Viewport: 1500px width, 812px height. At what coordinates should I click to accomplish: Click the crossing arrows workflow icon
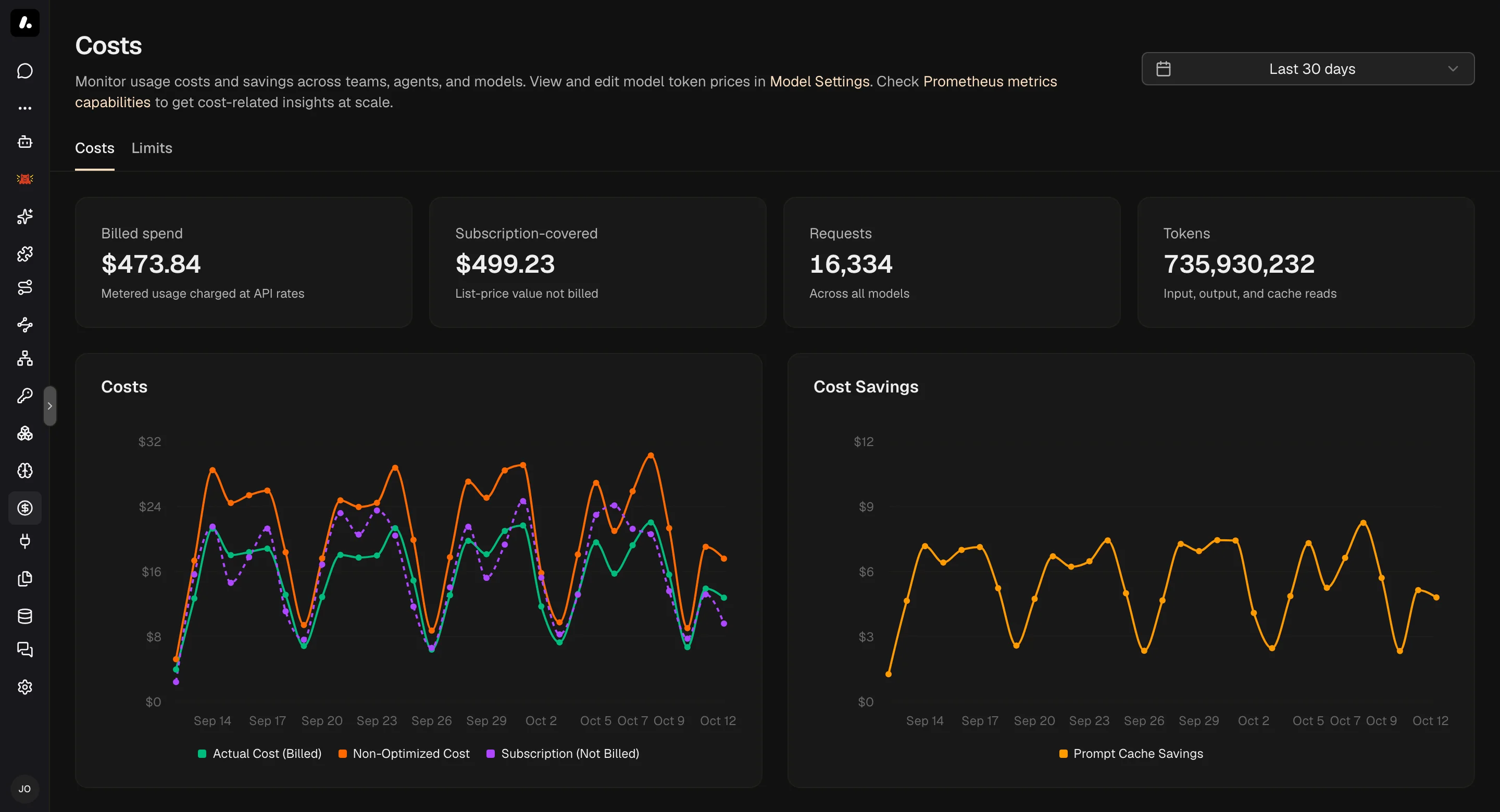[24, 324]
